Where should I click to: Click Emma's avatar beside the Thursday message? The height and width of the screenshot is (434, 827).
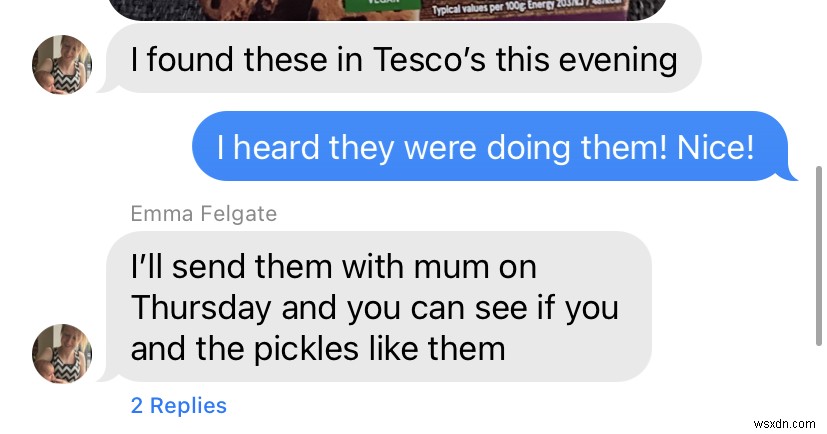(x=62, y=355)
